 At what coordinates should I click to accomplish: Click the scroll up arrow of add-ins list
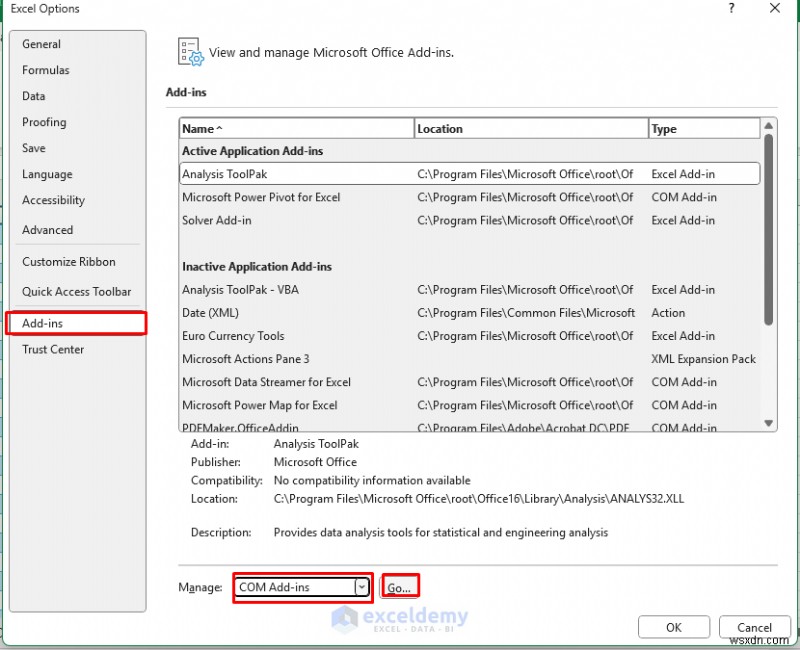769,126
